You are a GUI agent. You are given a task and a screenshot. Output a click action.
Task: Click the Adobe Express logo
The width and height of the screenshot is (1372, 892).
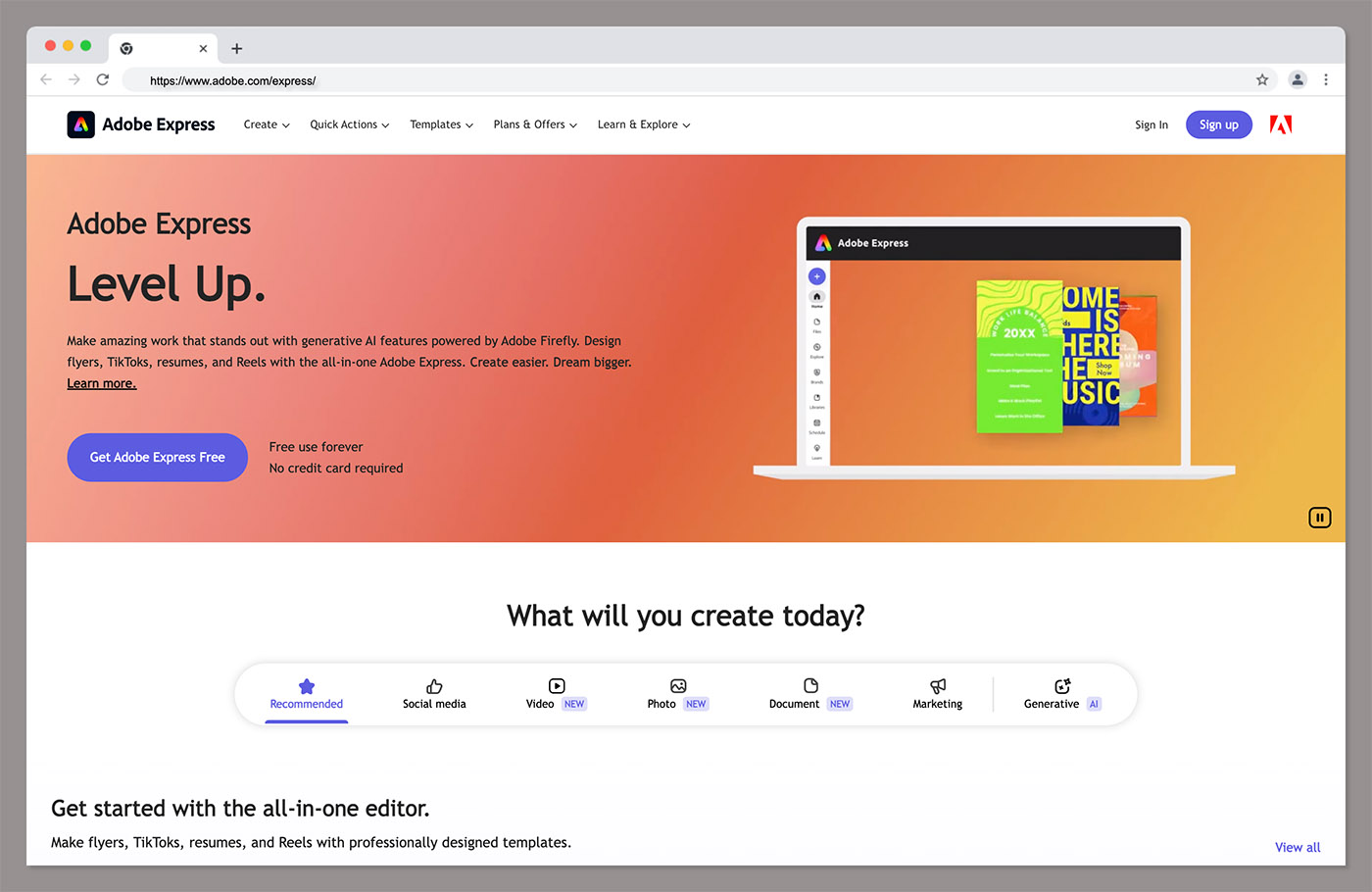pos(140,124)
